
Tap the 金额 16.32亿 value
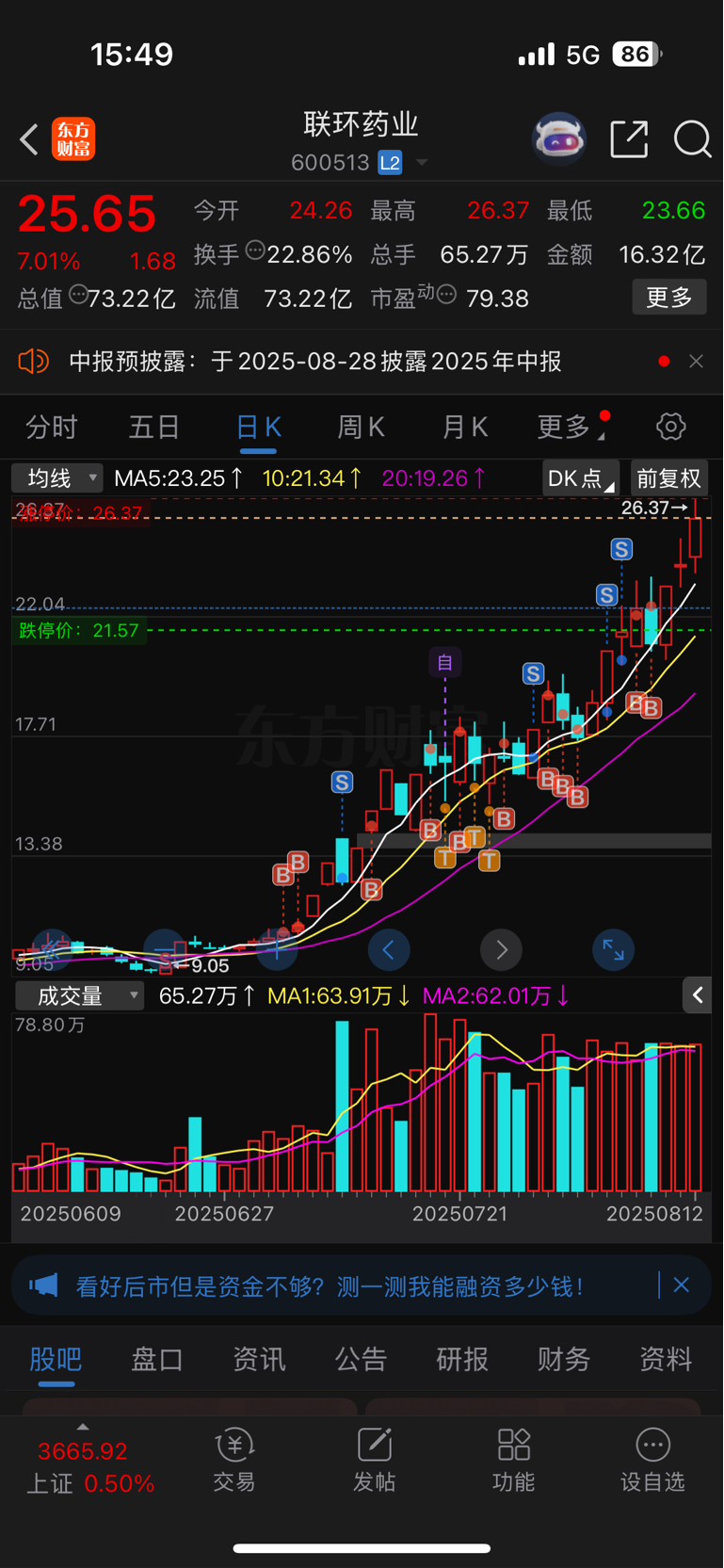(x=662, y=254)
